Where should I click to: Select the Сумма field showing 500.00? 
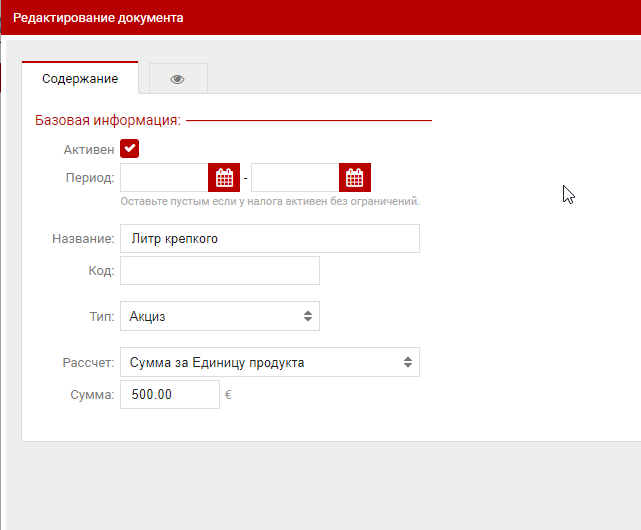tap(169, 395)
